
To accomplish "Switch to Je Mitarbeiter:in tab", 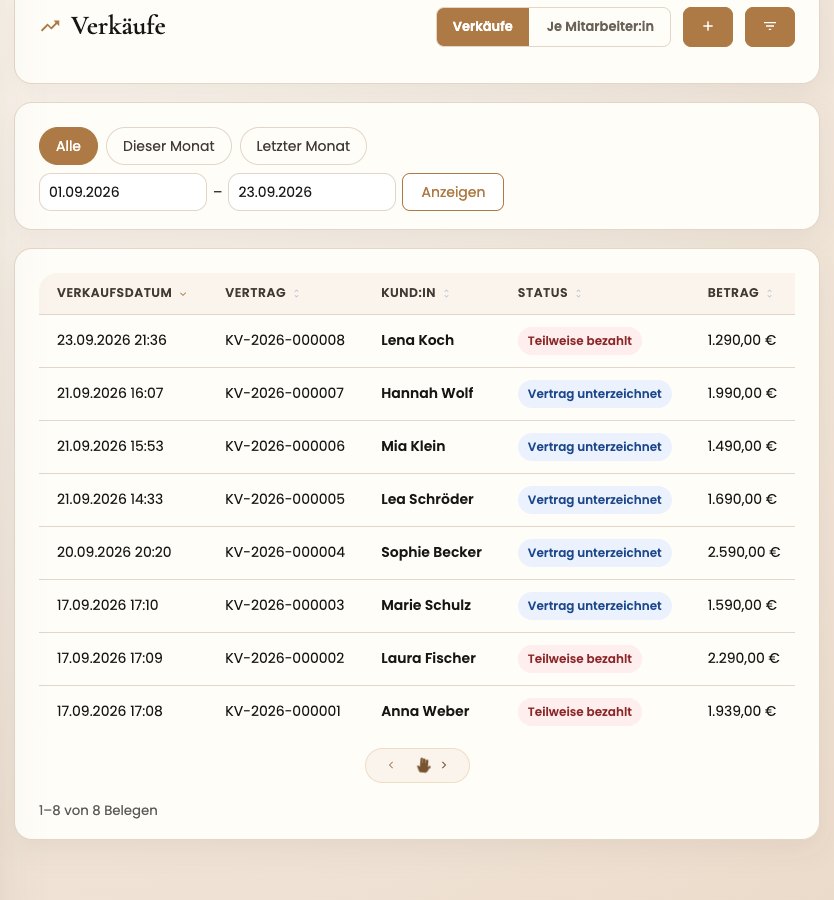I will click(600, 26).
